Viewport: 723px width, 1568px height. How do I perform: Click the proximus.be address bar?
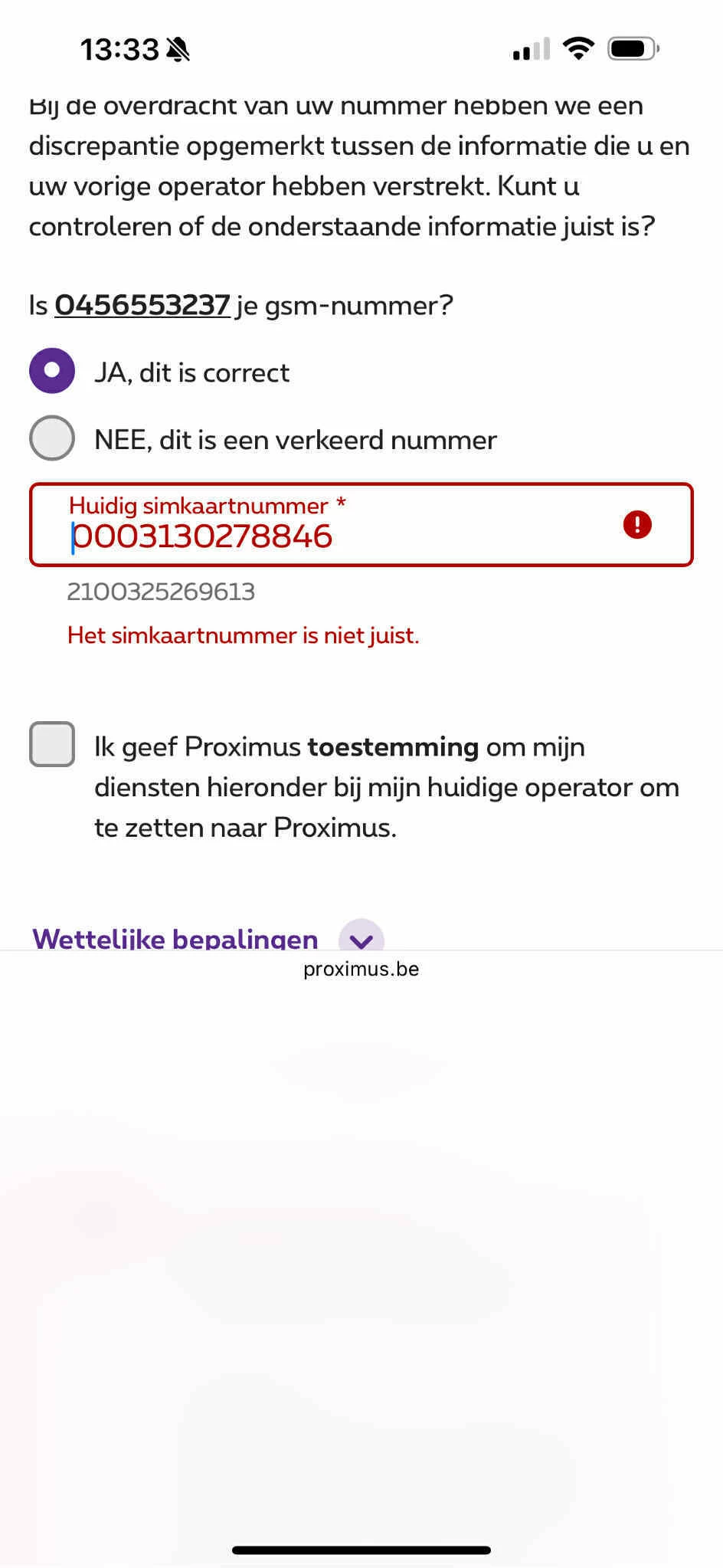pyautogui.click(x=361, y=969)
